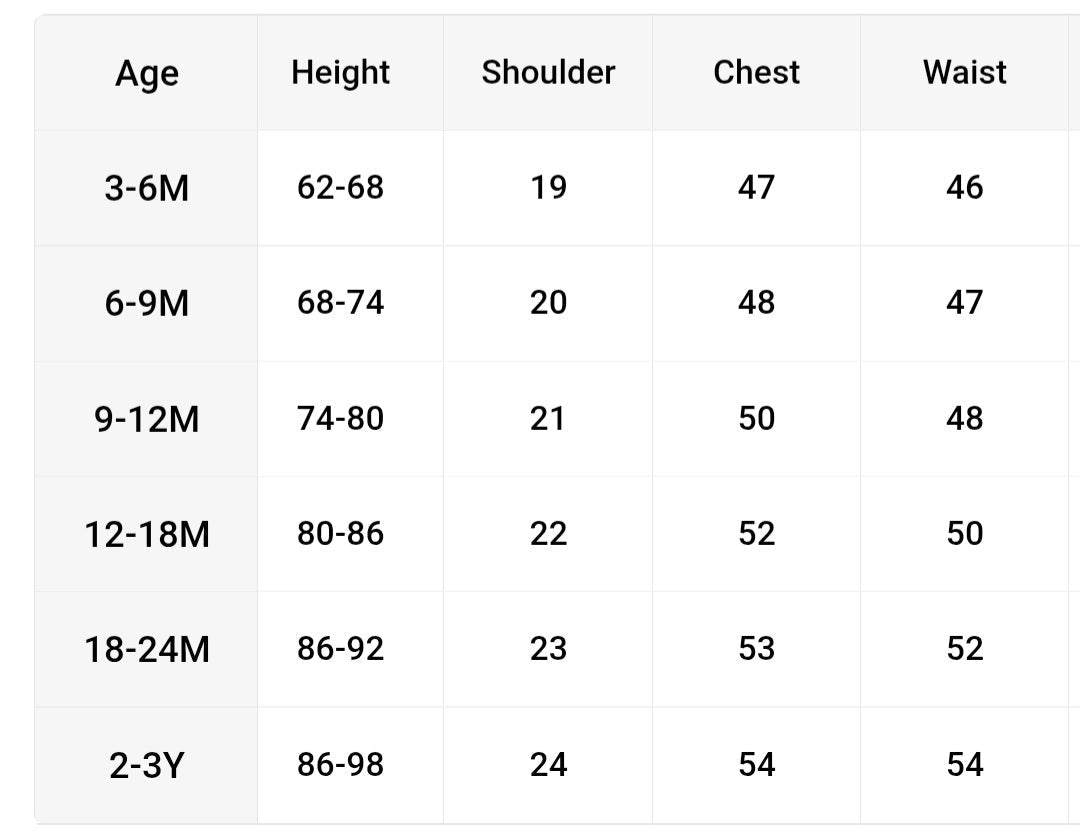Select shoulder value 23
Image resolution: width=1080 pixels, height=828 pixels.
pyautogui.click(x=548, y=649)
